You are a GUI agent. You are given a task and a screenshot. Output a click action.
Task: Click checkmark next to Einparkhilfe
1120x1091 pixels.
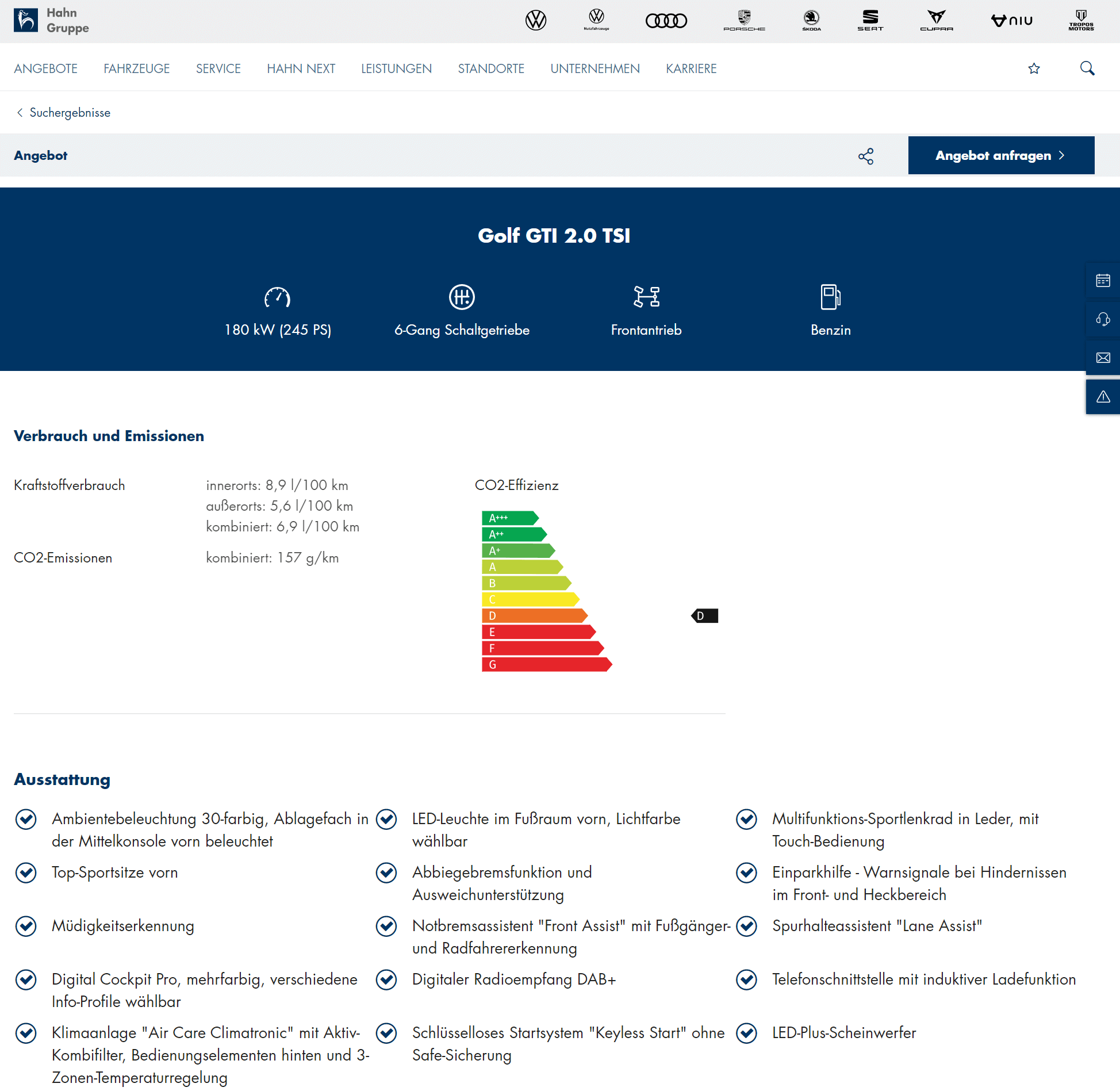(x=746, y=873)
